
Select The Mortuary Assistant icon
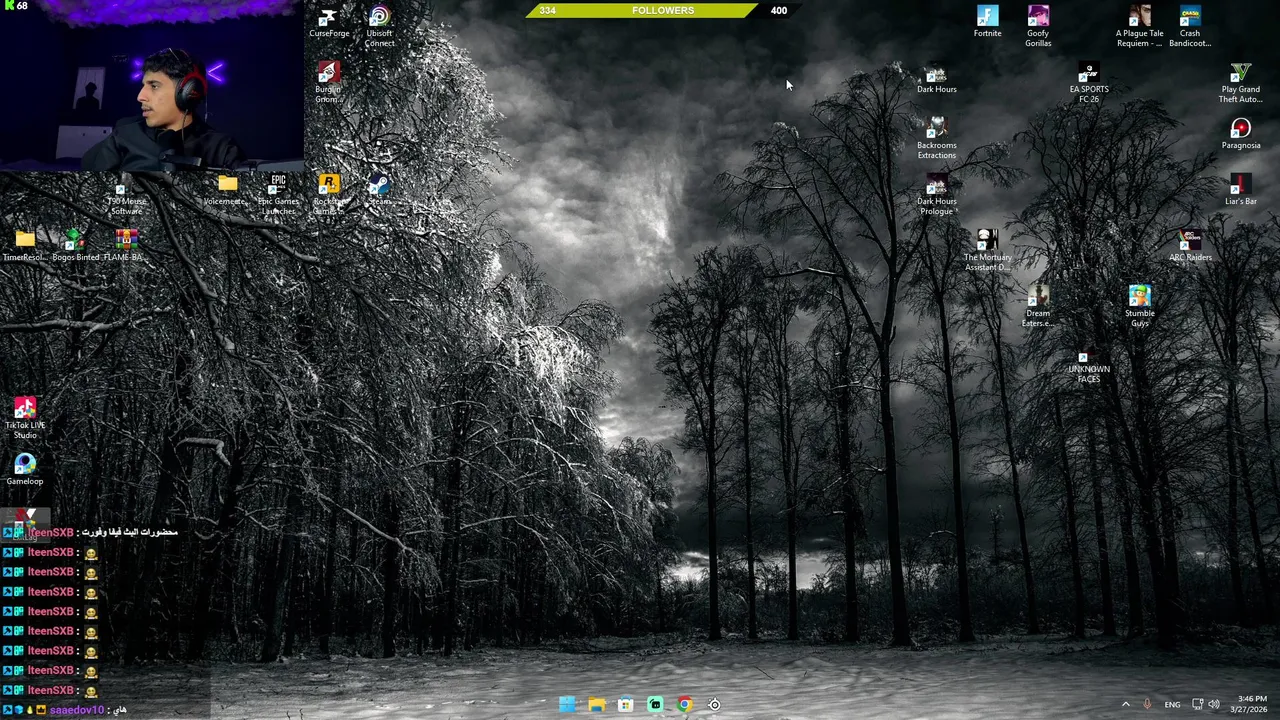pyautogui.click(x=987, y=251)
